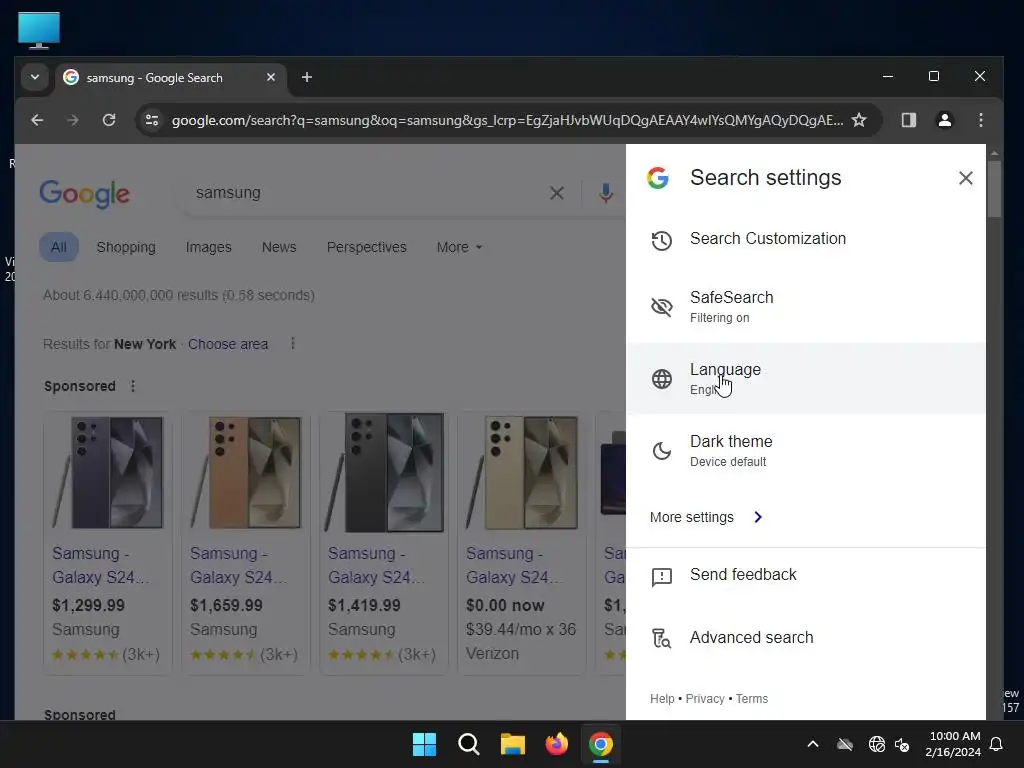Open Windows notifications bell
The image size is (1024, 768).
coord(997,744)
